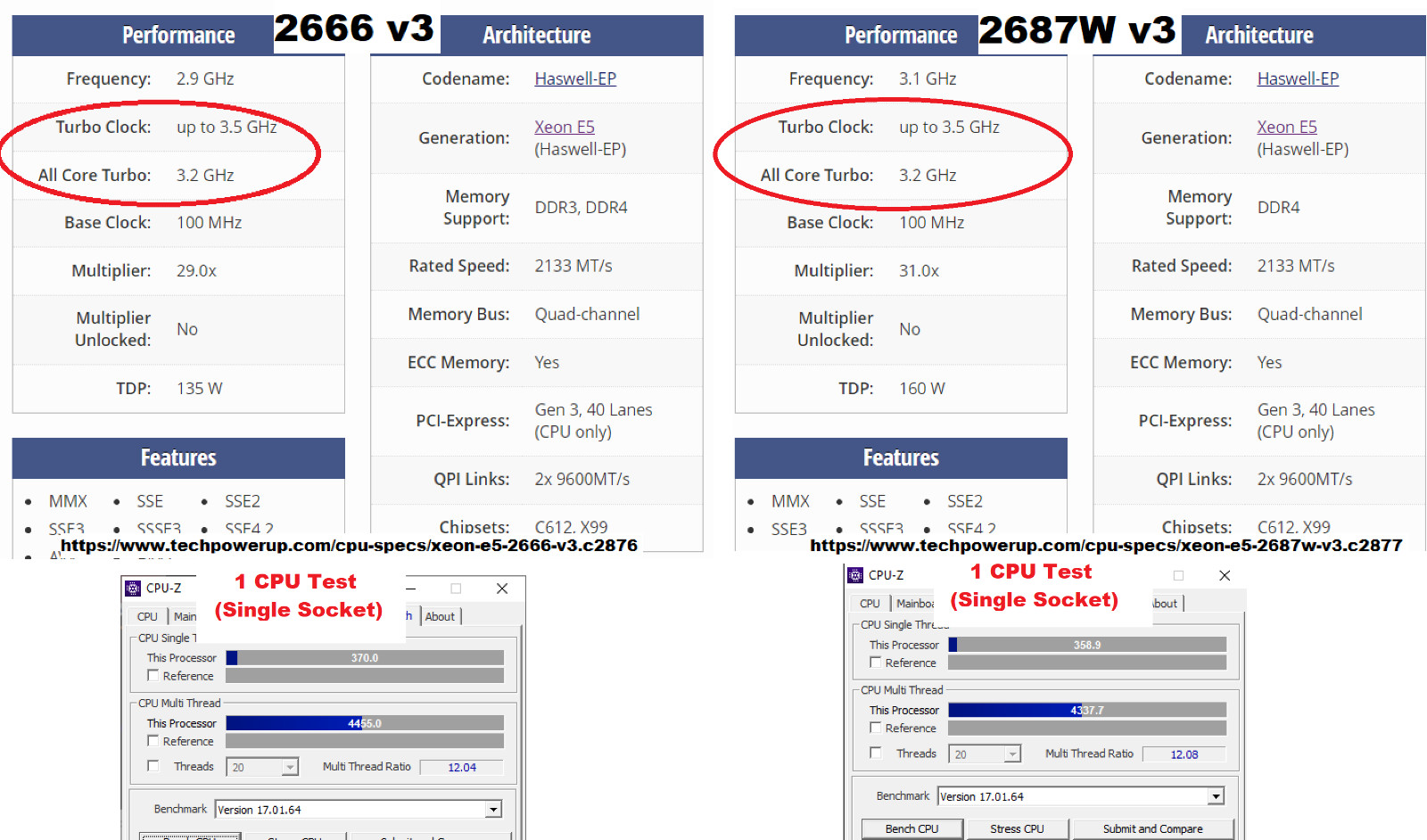Click Multiplier Unlocked No value on 2687W v3 page

(x=909, y=329)
